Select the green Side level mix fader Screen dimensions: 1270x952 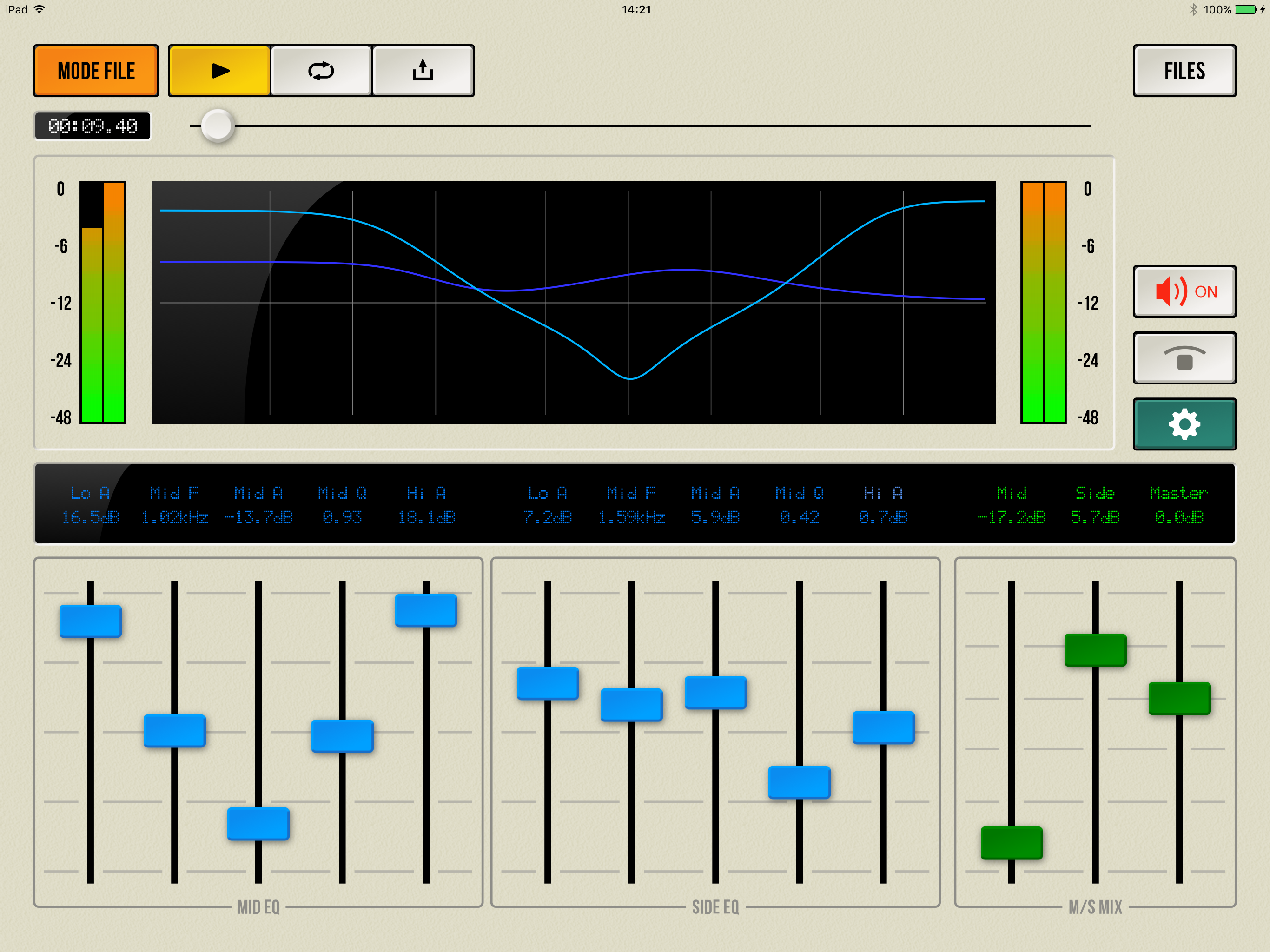point(1095,650)
